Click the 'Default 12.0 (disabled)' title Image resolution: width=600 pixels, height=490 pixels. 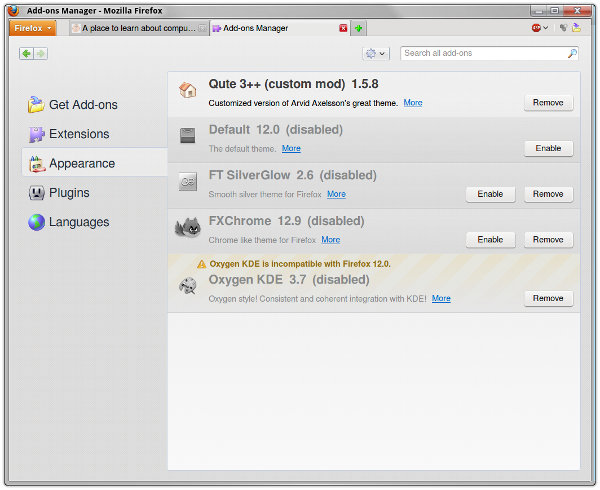[x=276, y=130]
